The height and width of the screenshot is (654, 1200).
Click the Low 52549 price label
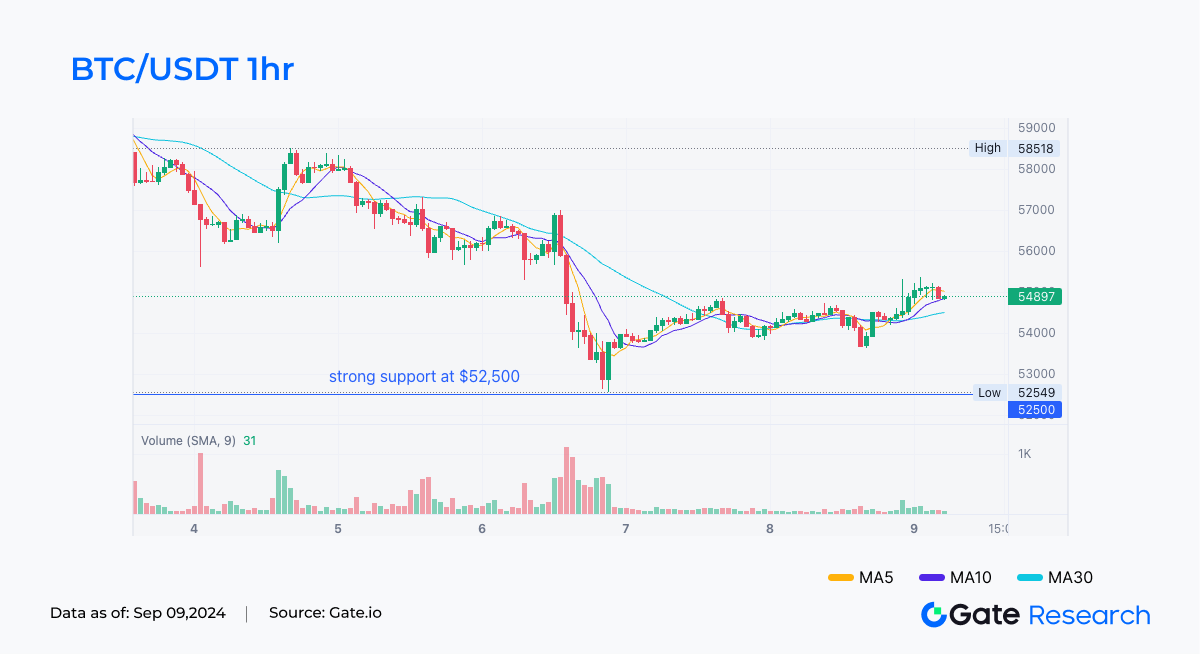(1014, 393)
